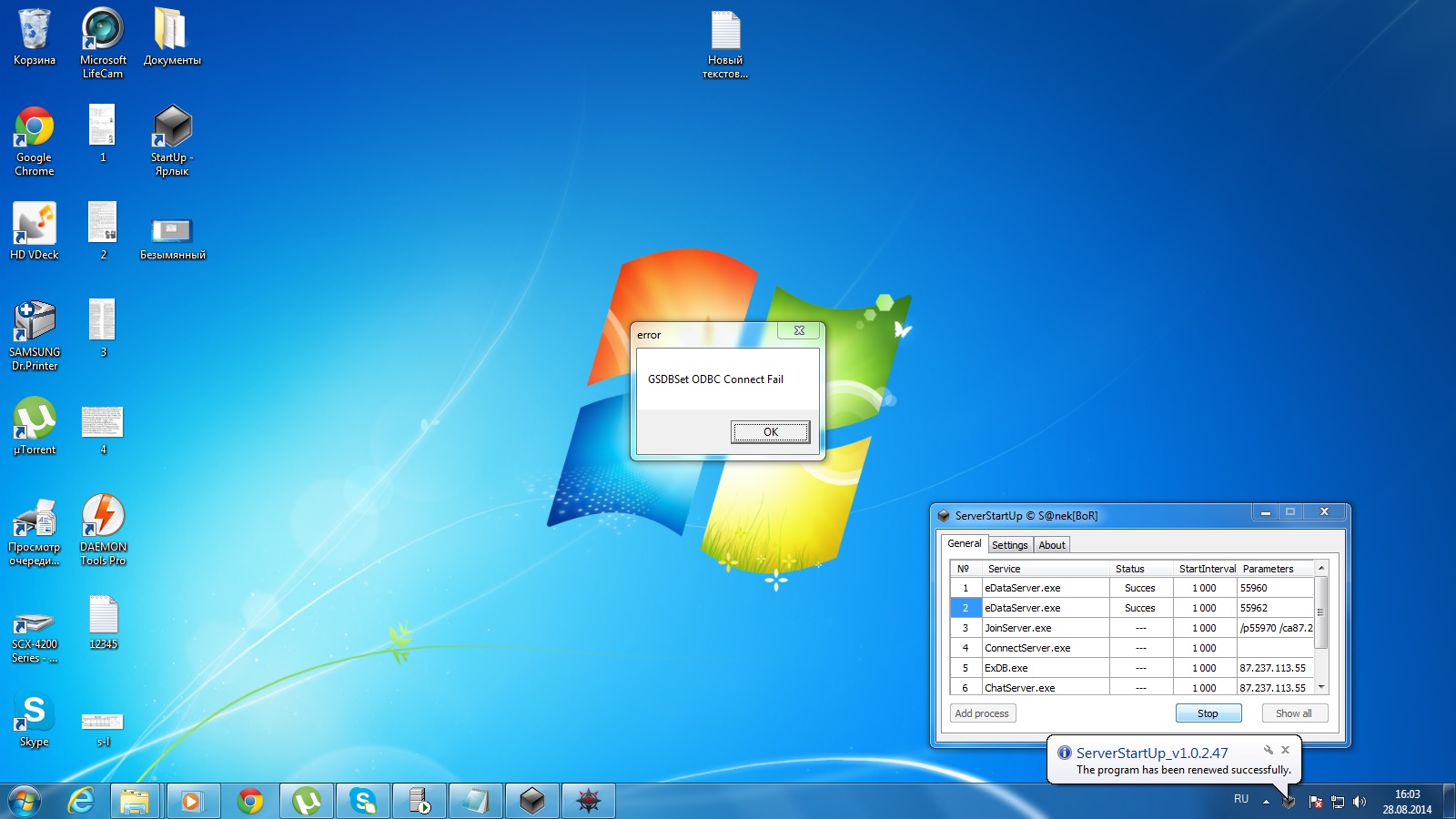
Task: Select the DAEMON Tools Pro desktop shortcut
Action: click(x=103, y=531)
